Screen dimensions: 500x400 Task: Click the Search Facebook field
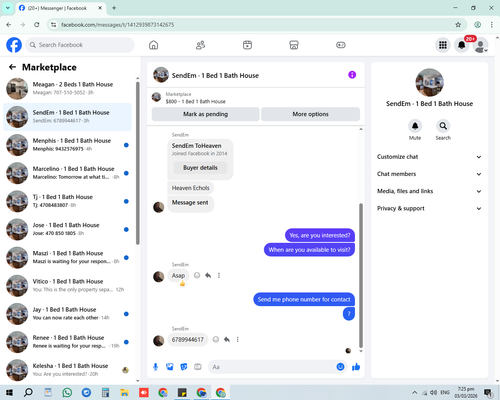coord(80,45)
